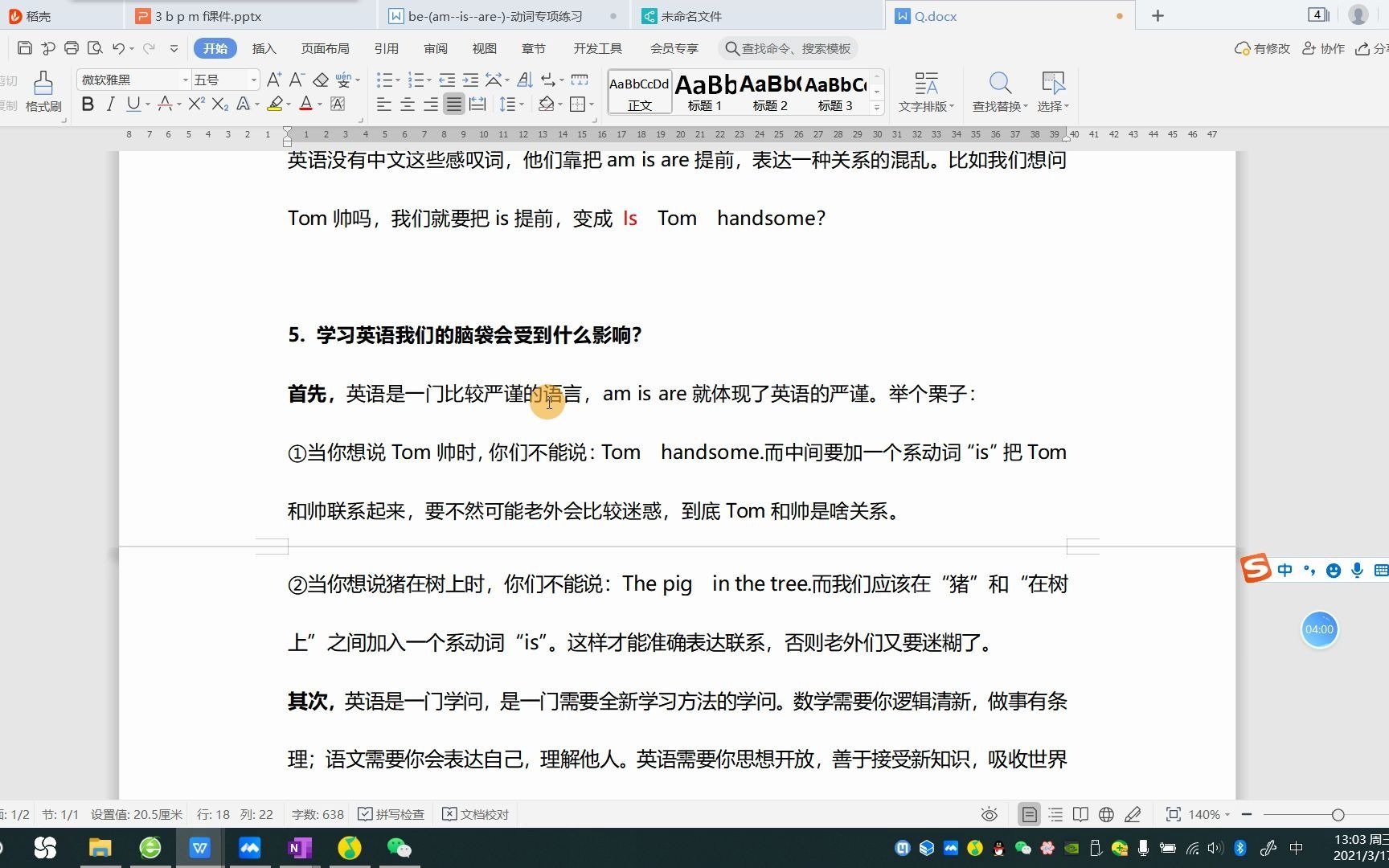Toggle the 拼写检查 spell check option
The height and width of the screenshot is (868, 1389).
coord(391,814)
